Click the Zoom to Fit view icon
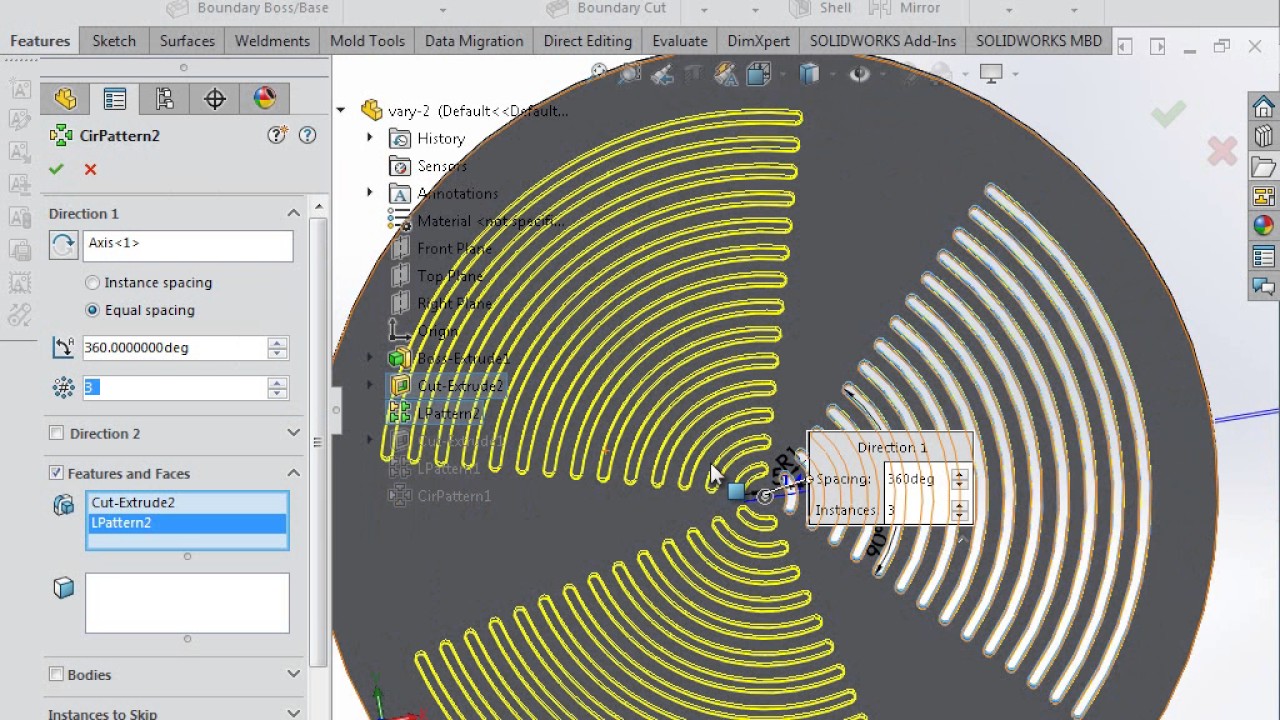This screenshot has width=1280, height=720. tap(599, 72)
